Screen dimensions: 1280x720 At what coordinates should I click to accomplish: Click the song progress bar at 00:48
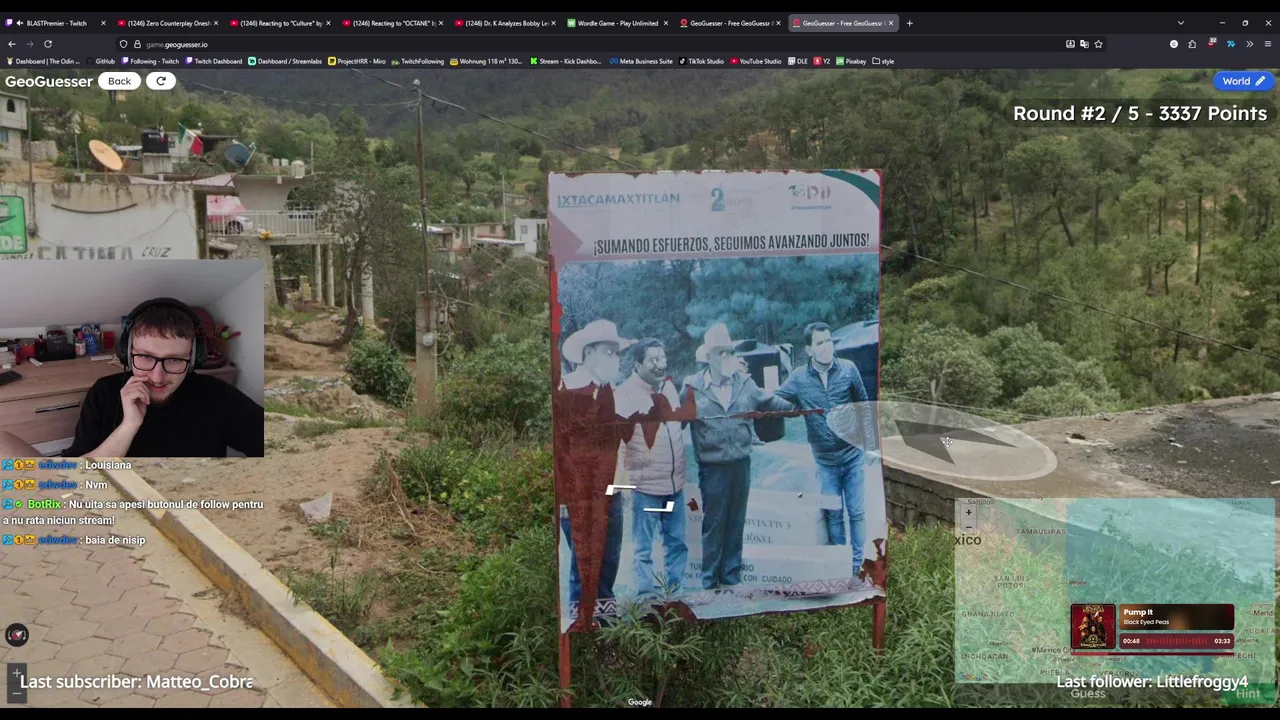click(1176, 641)
